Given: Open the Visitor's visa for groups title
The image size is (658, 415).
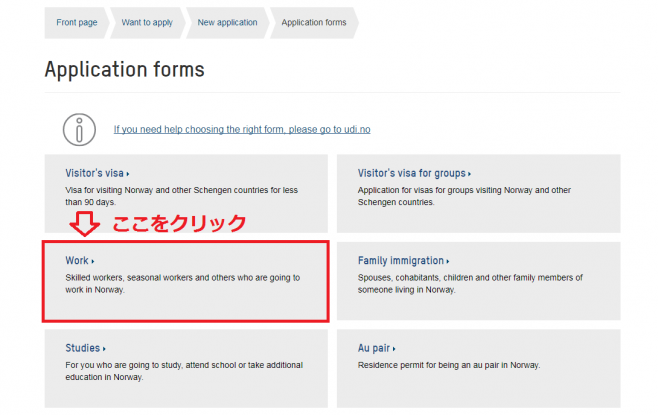Looking at the screenshot, I should (x=411, y=173).
